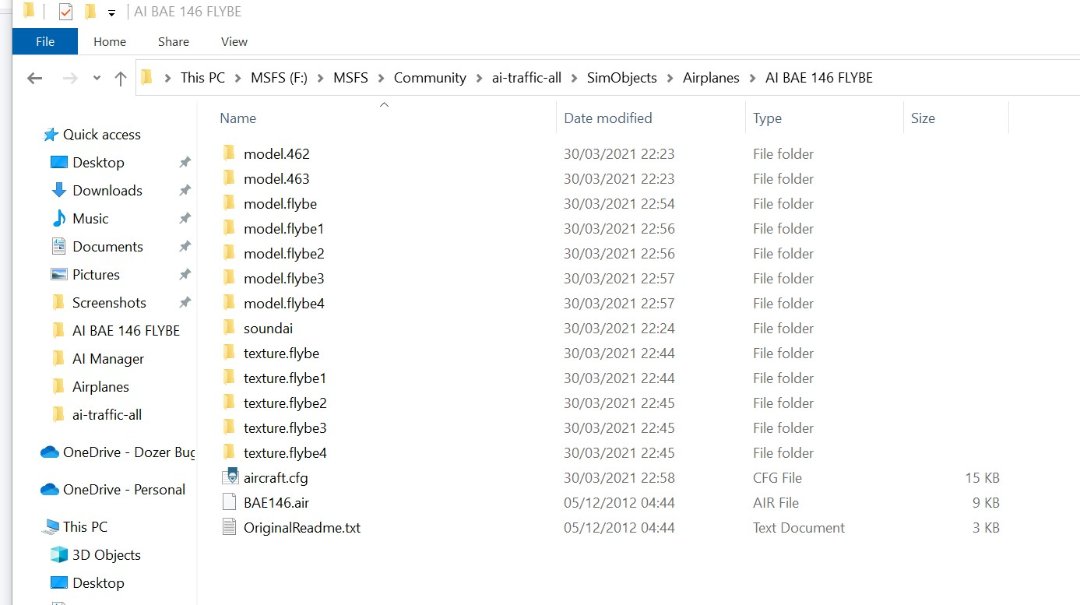The height and width of the screenshot is (605, 1080).
Task: Switch to the Home ribbon tab
Action: 110,41
